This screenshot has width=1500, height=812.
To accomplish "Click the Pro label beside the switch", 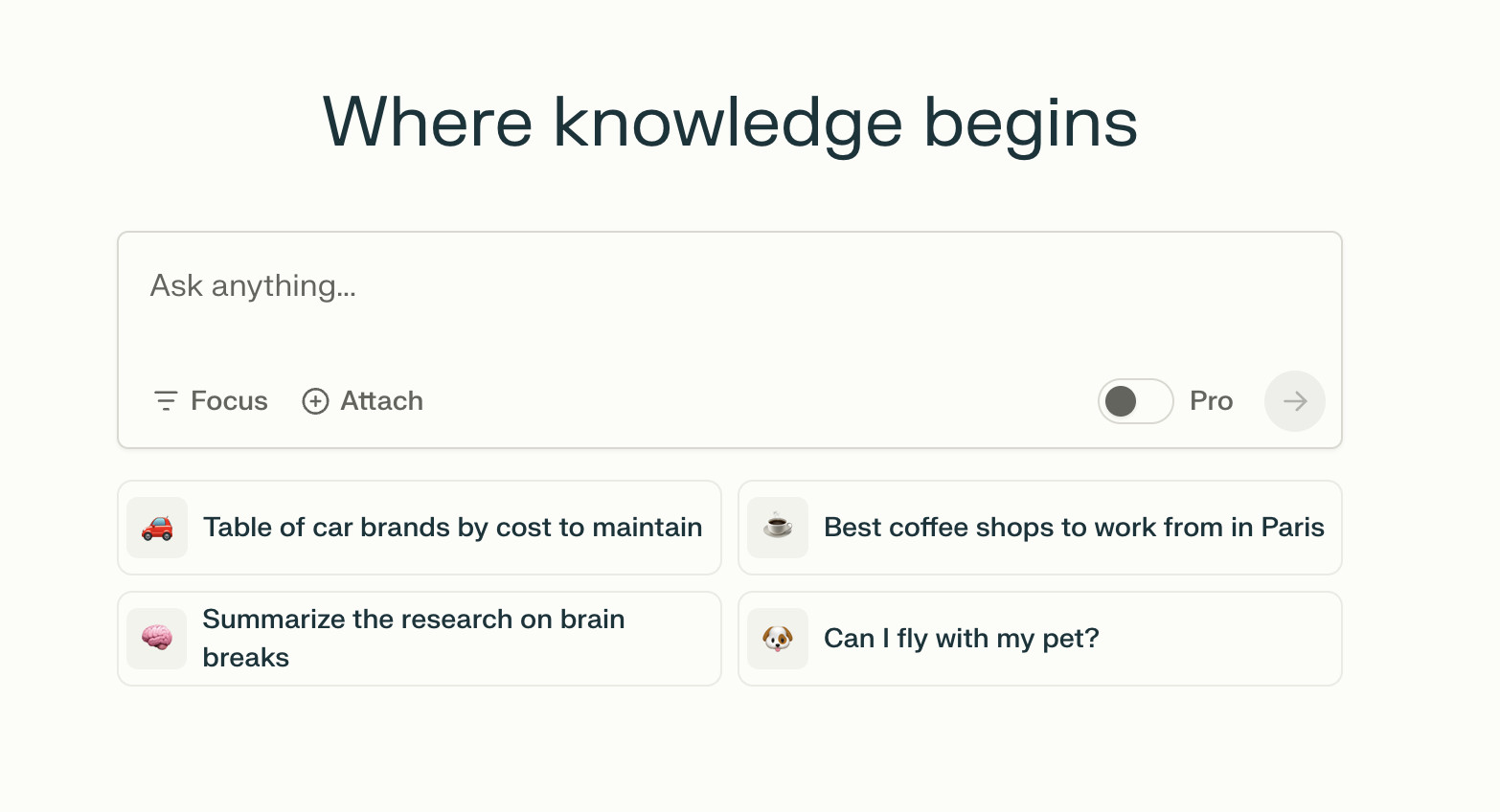I will 1211,401.
